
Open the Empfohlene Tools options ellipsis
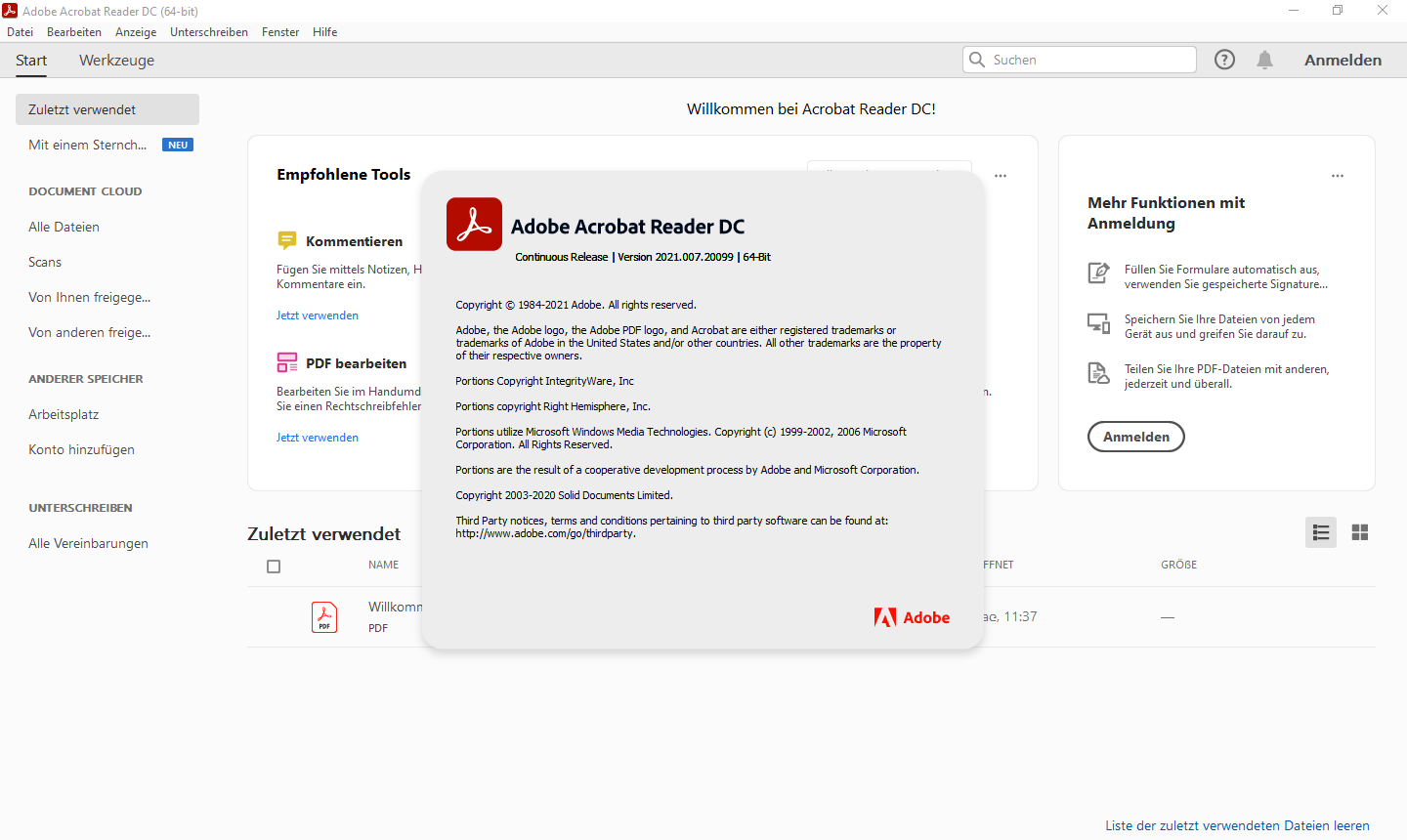(1001, 176)
